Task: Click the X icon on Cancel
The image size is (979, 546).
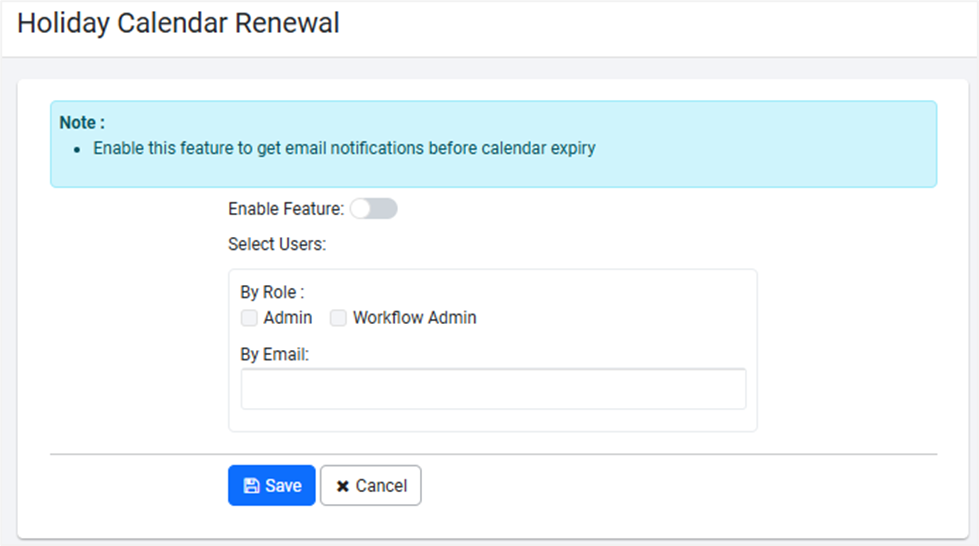Action: [x=343, y=486]
